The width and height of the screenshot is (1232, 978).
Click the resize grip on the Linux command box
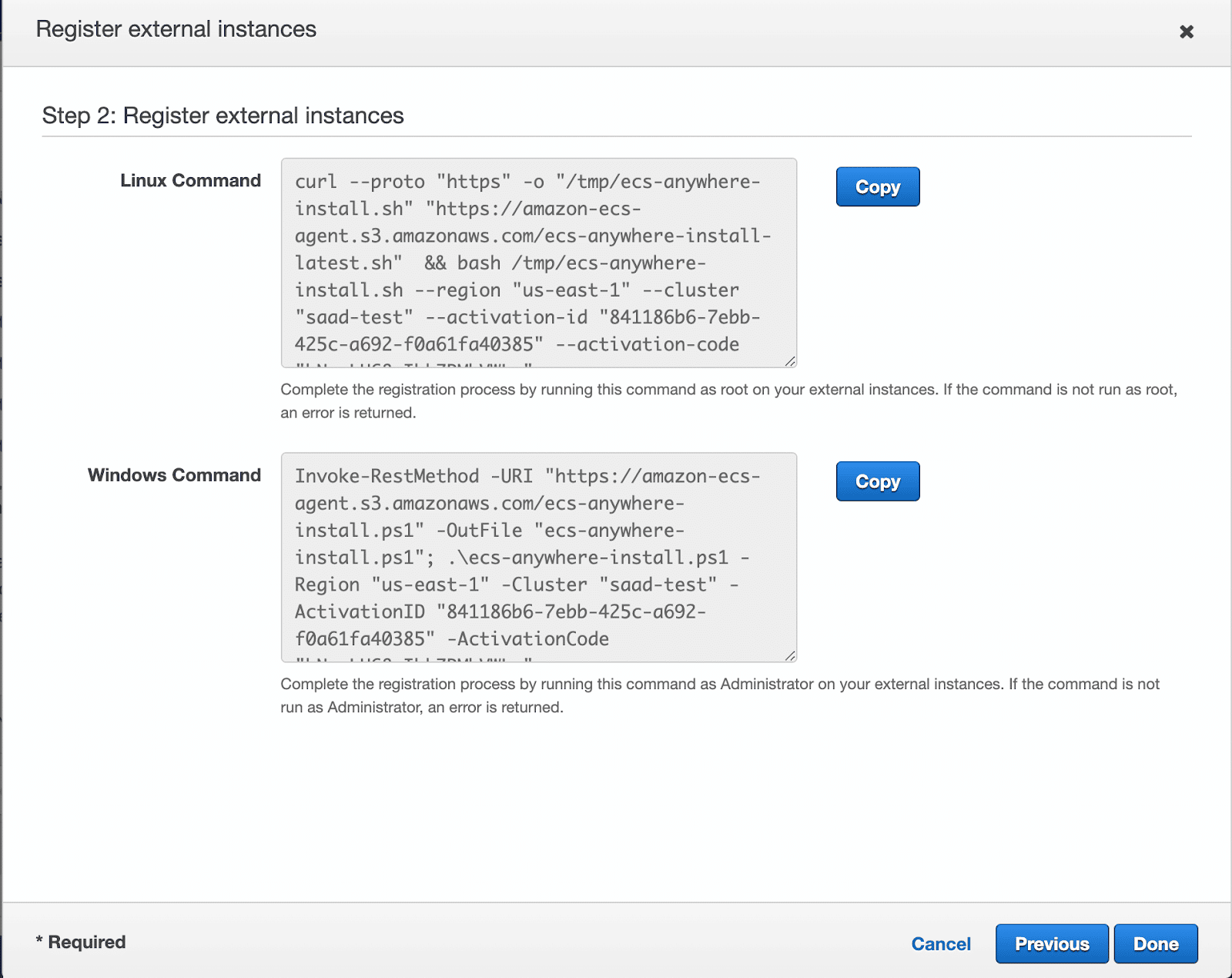point(790,360)
